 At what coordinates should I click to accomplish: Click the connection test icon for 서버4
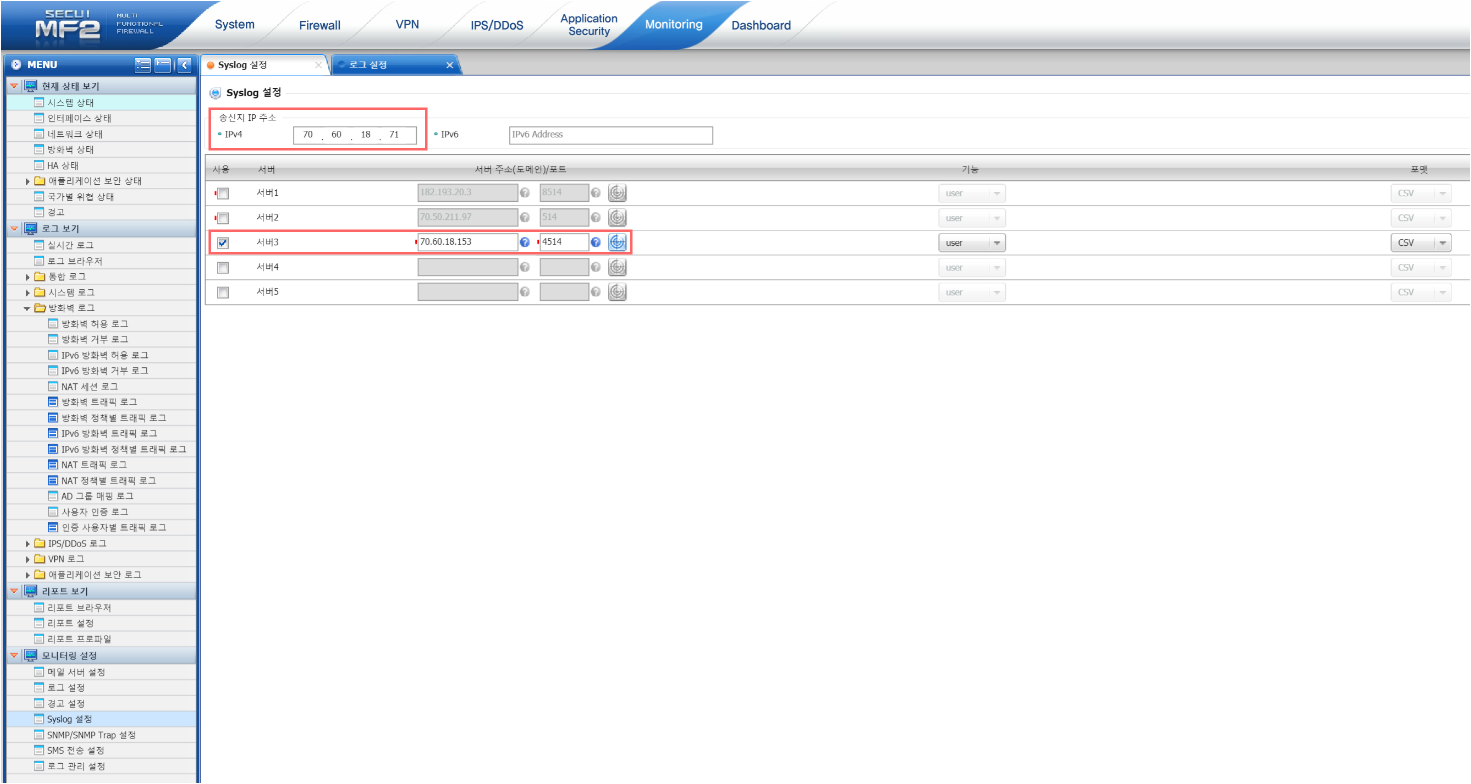tap(617, 267)
